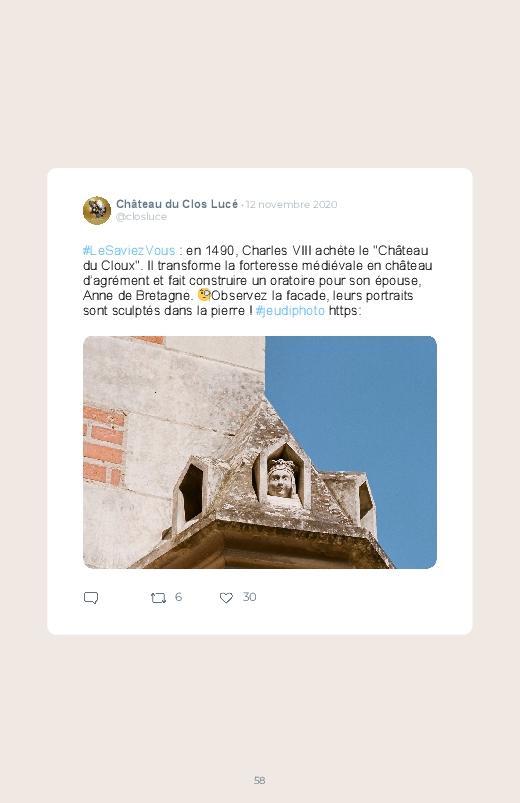The height and width of the screenshot is (803, 520).
Task: Open the 12 novembre 2020 timestamp
Action: point(292,204)
